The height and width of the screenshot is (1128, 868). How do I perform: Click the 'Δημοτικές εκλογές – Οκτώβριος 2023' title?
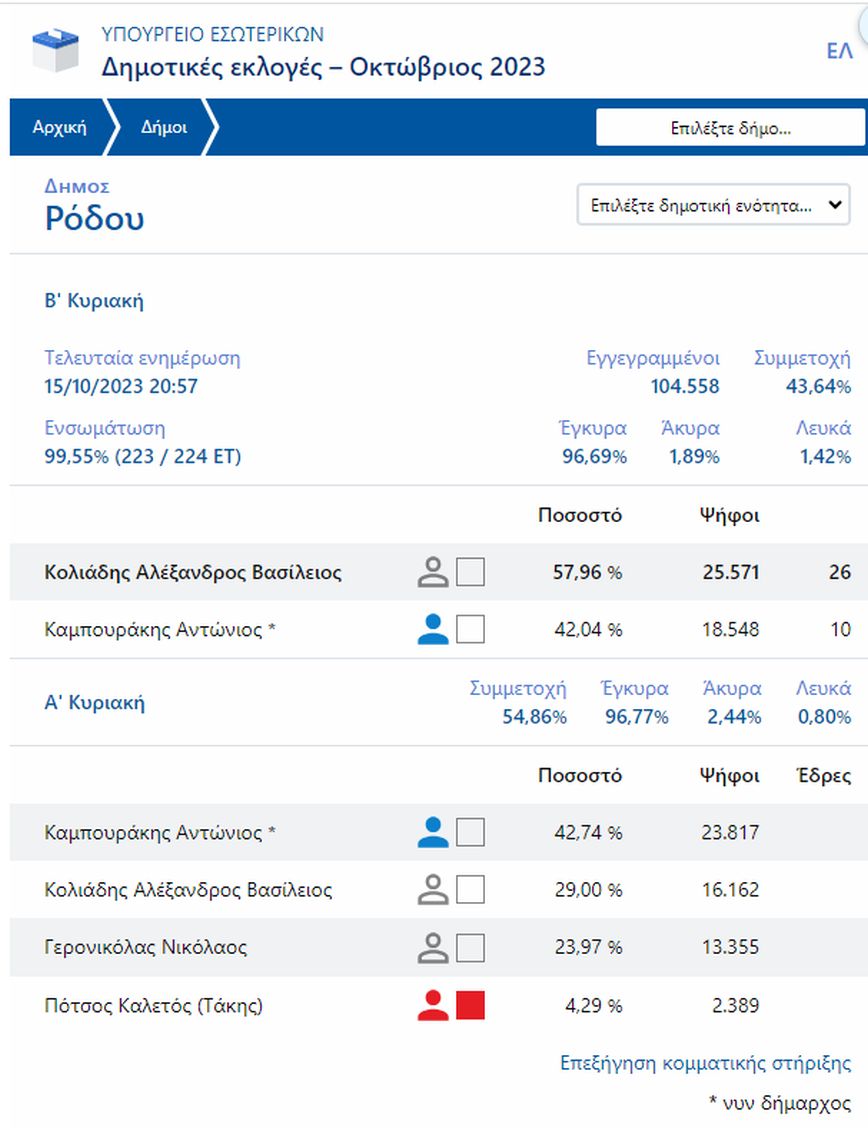pos(323,67)
